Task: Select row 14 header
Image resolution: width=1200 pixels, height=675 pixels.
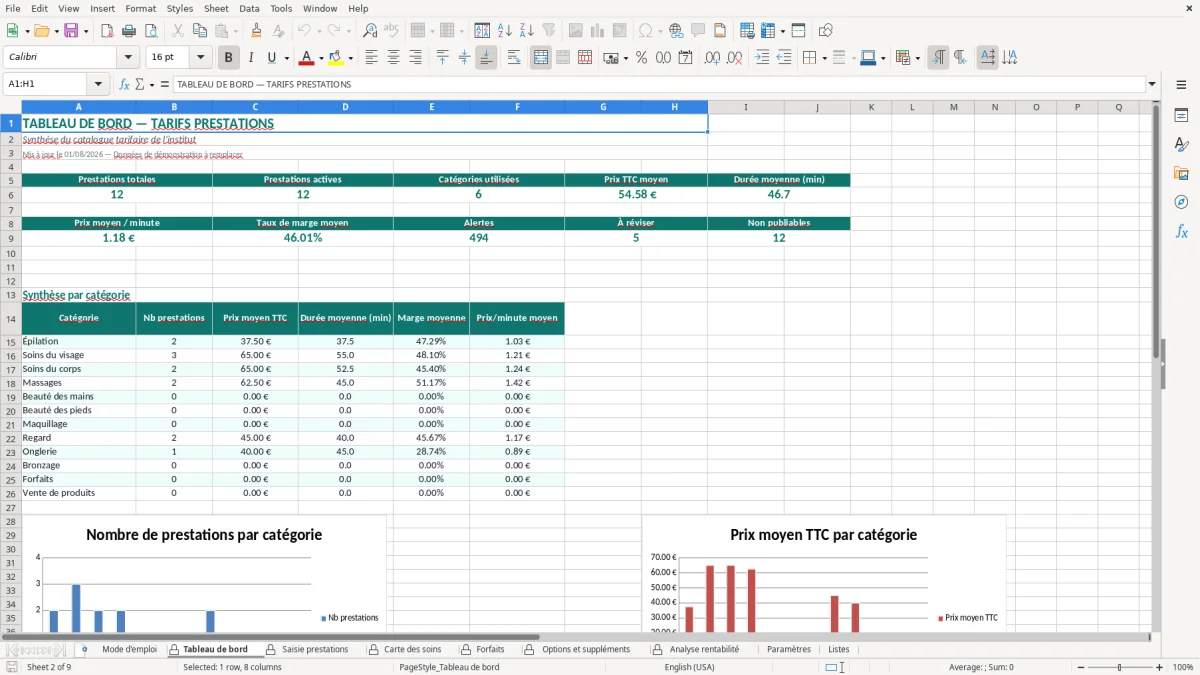Action: click(11, 319)
